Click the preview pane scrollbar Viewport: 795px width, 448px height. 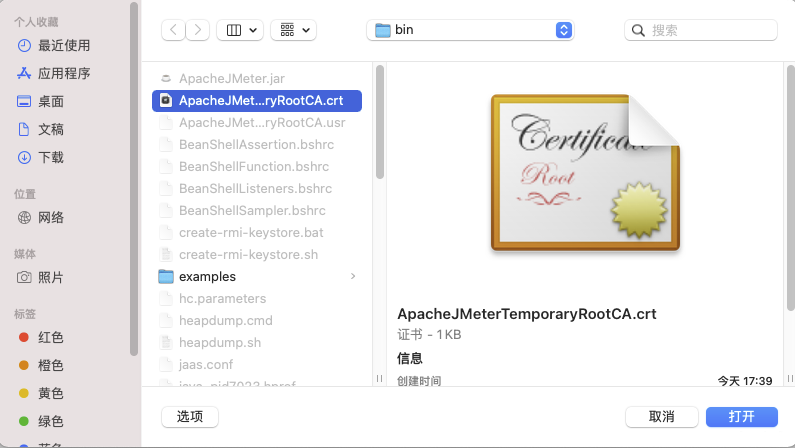click(x=791, y=188)
